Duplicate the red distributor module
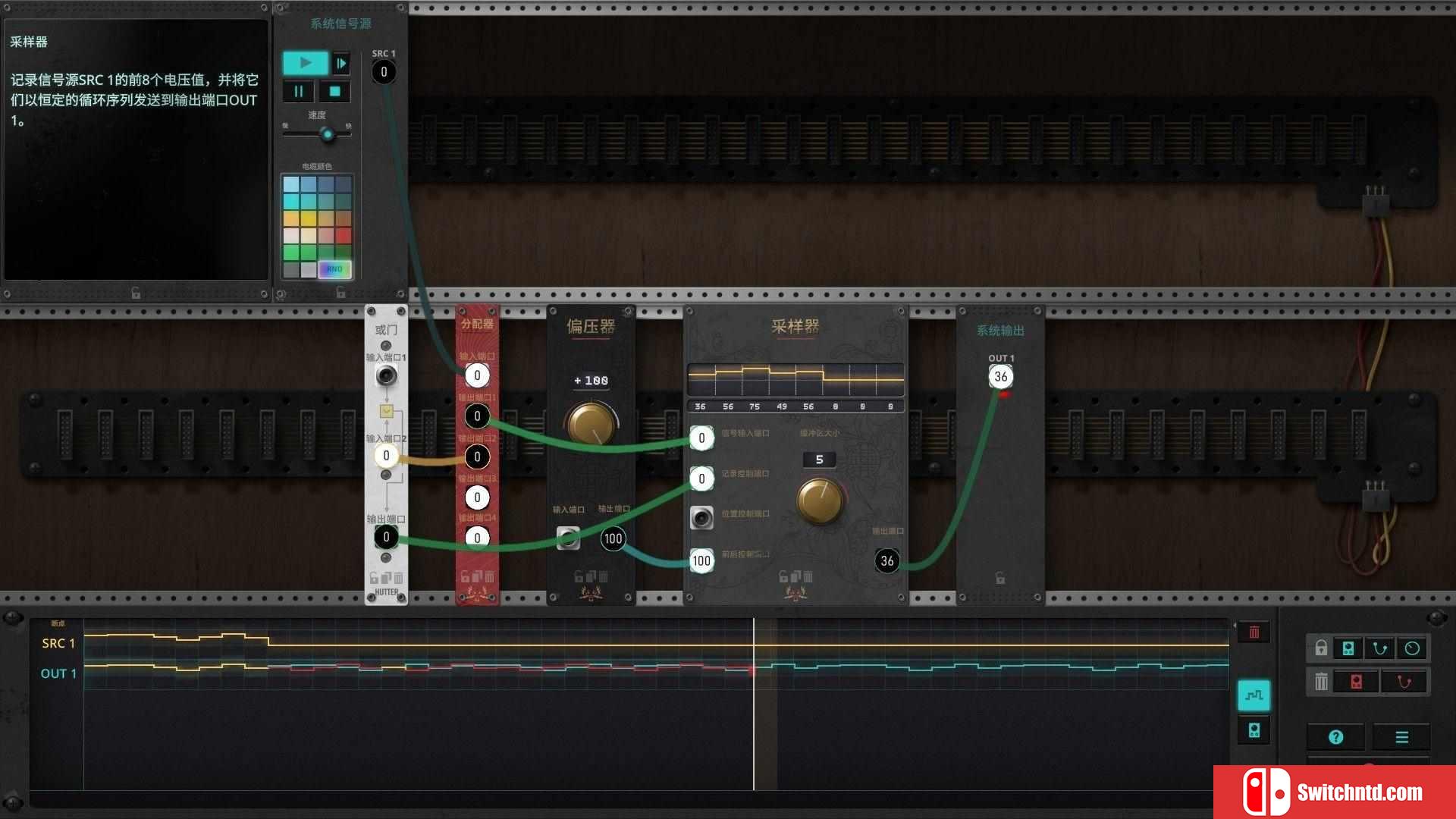 click(477, 577)
